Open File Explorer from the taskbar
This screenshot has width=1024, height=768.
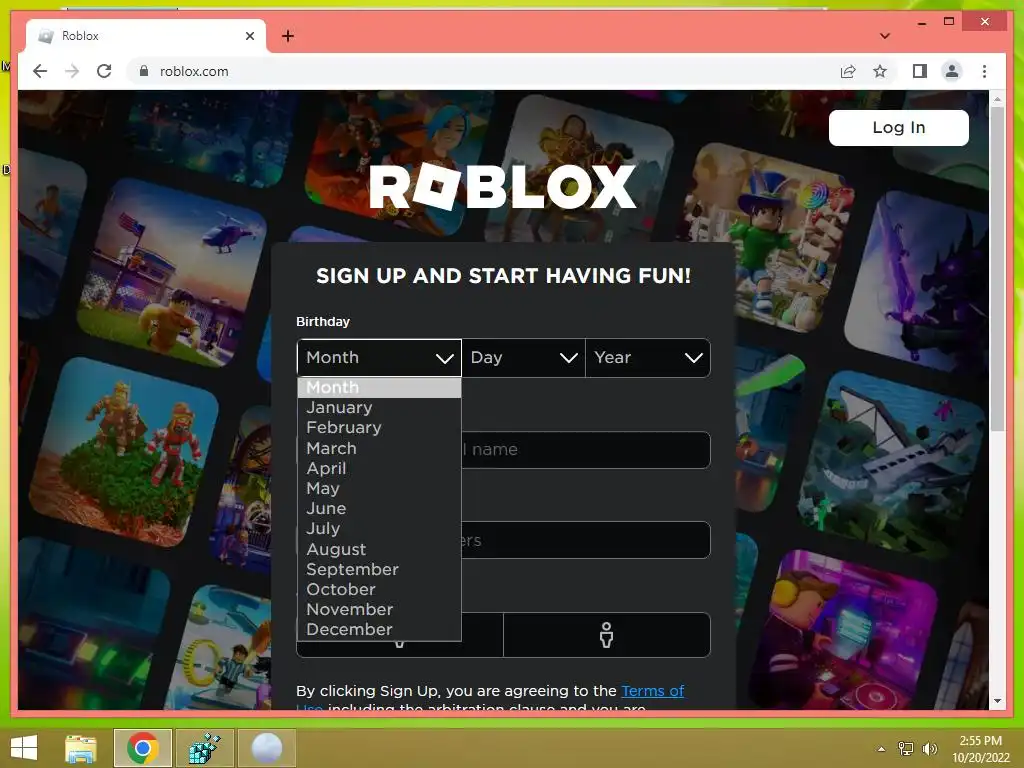click(x=81, y=748)
